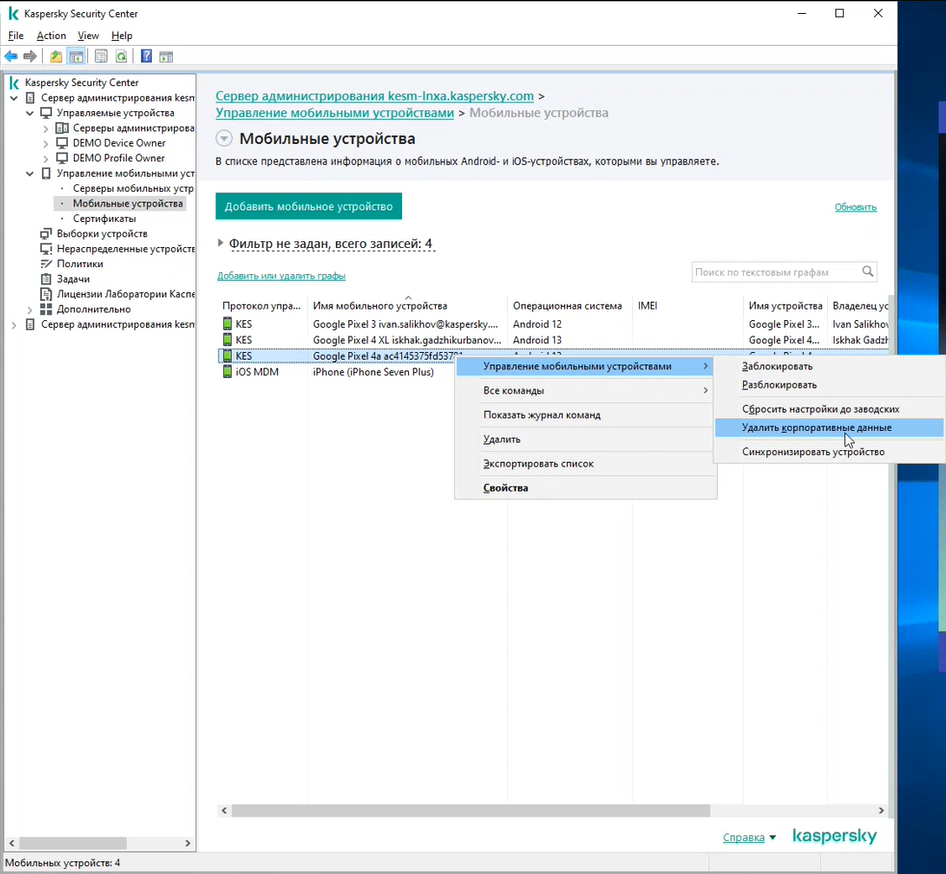
Task: Open the Все команды submenu
Action: pyautogui.click(x=585, y=391)
